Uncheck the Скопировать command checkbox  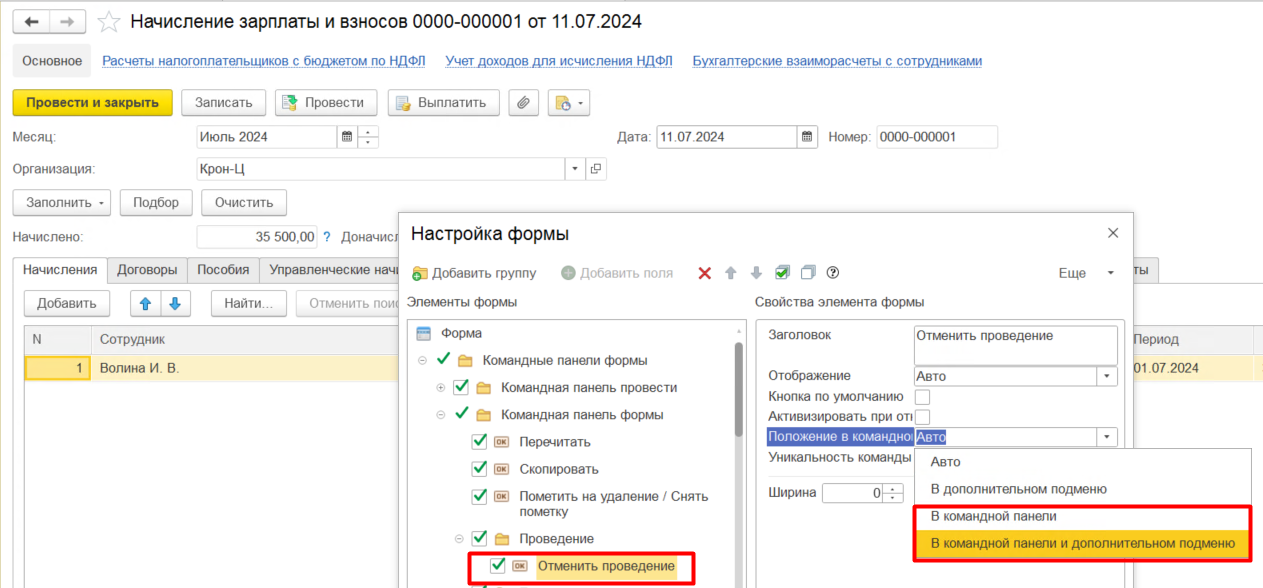tap(479, 469)
